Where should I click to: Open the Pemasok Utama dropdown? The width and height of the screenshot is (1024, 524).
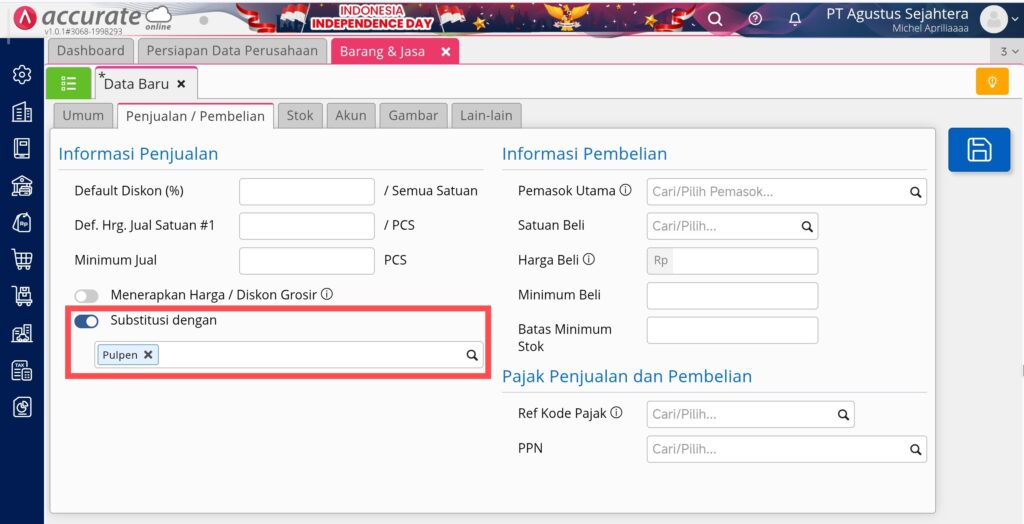click(786, 191)
